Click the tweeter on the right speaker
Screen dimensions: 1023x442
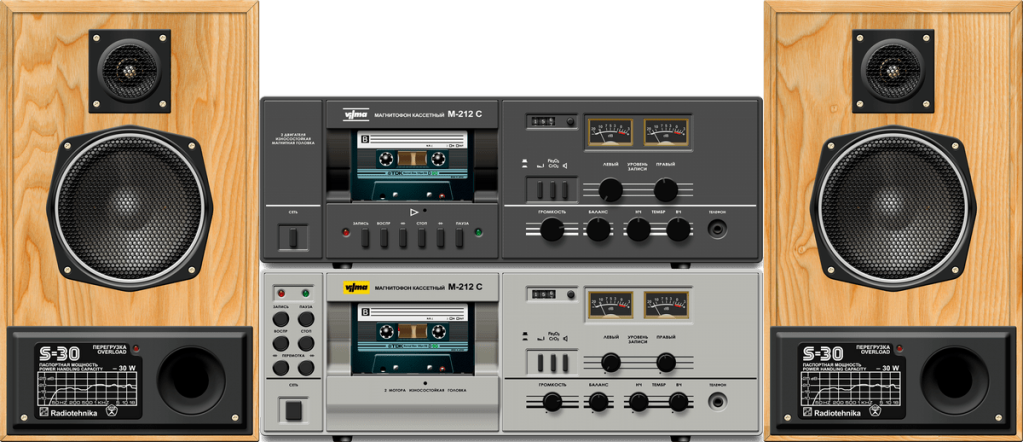(x=893, y=71)
